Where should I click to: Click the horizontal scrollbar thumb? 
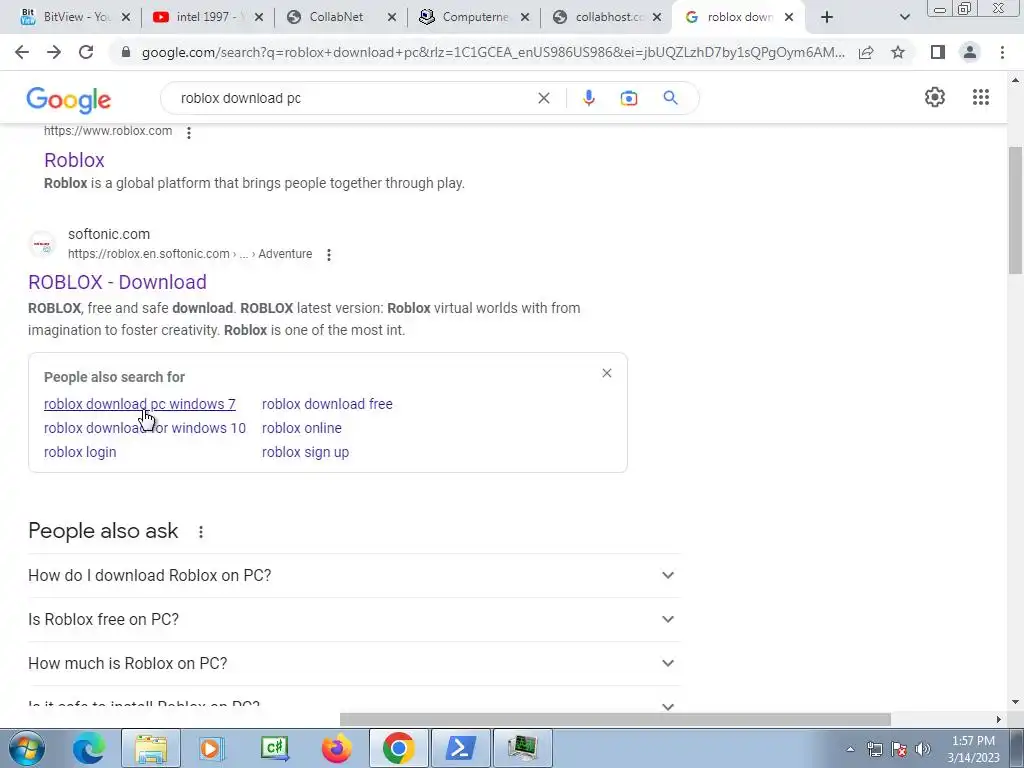click(615, 719)
